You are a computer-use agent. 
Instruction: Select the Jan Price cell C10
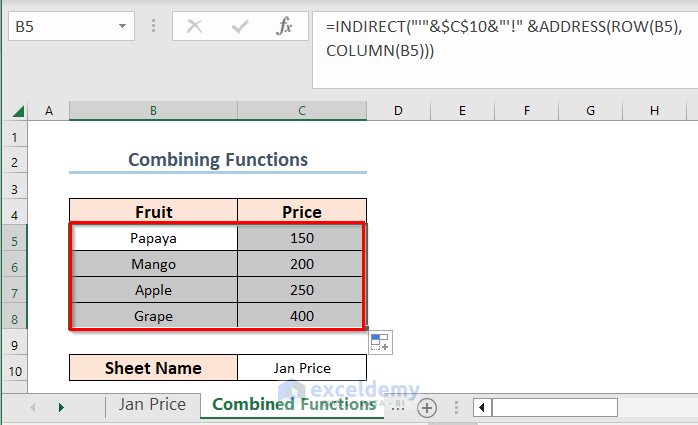tap(302, 368)
